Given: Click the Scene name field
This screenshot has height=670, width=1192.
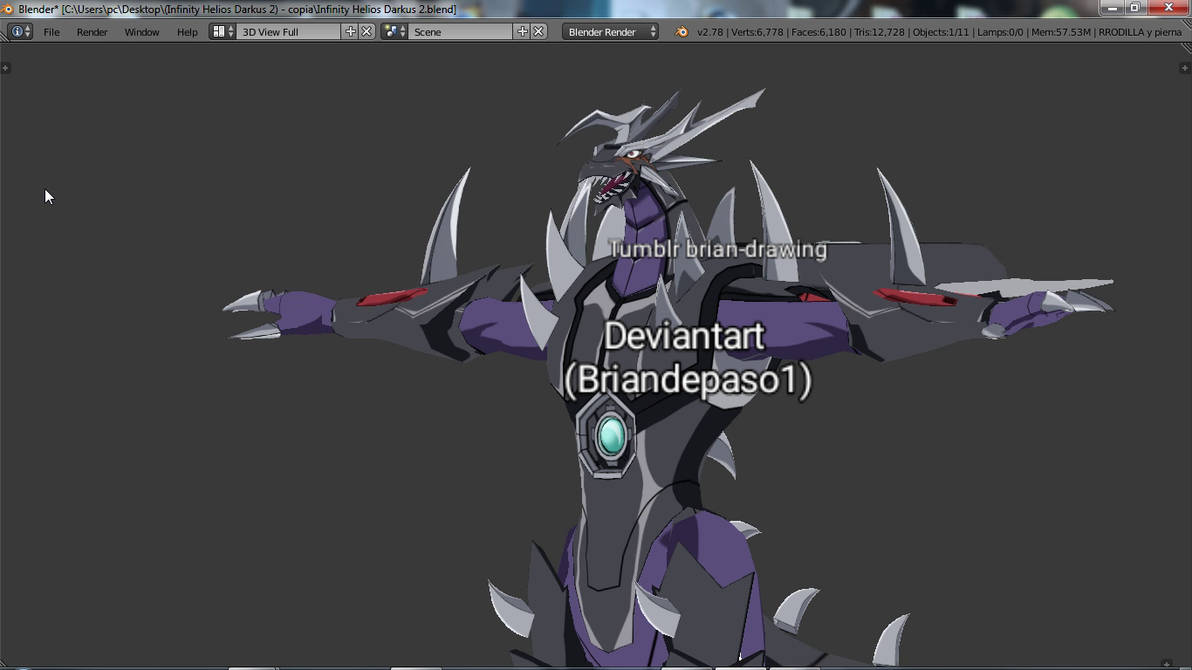Looking at the screenshot, I should 455,31.
